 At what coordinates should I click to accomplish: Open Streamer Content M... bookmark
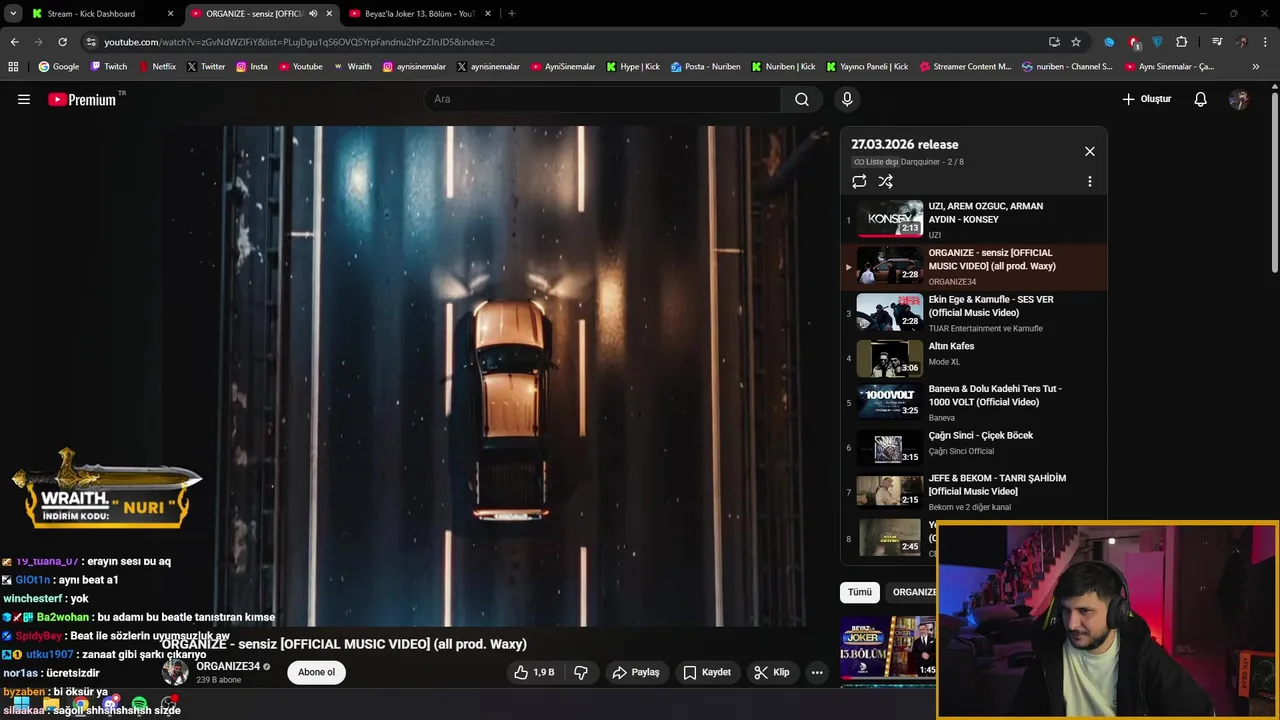(x=965, y=67)
